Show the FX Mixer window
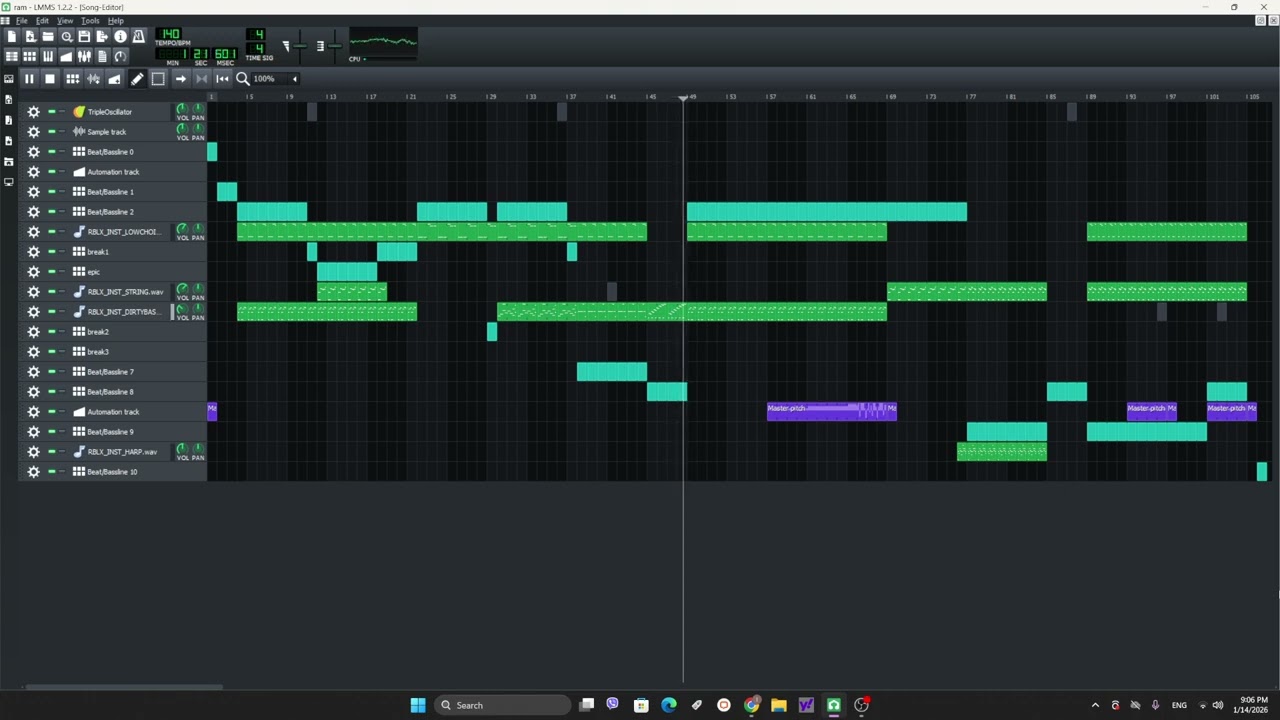1280x720 pixels. pyautogui.click(x=84, y=56)
